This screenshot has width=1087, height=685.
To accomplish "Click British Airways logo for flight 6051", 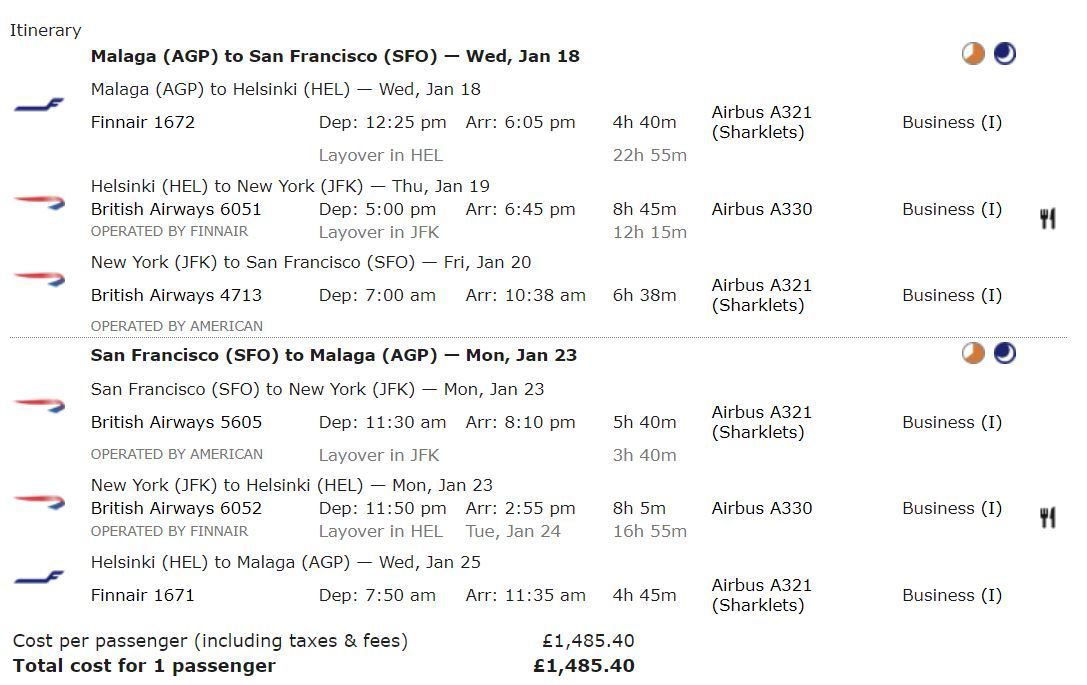I will tap(39, 203).
